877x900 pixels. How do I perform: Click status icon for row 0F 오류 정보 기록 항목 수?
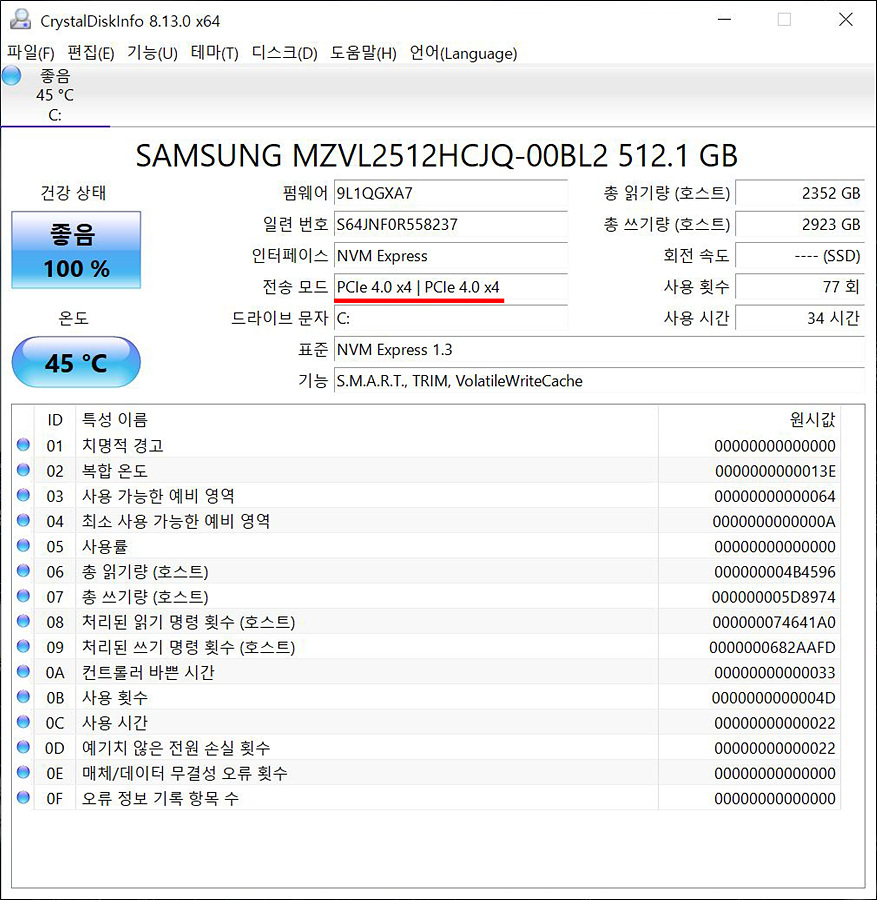[24, 797]
